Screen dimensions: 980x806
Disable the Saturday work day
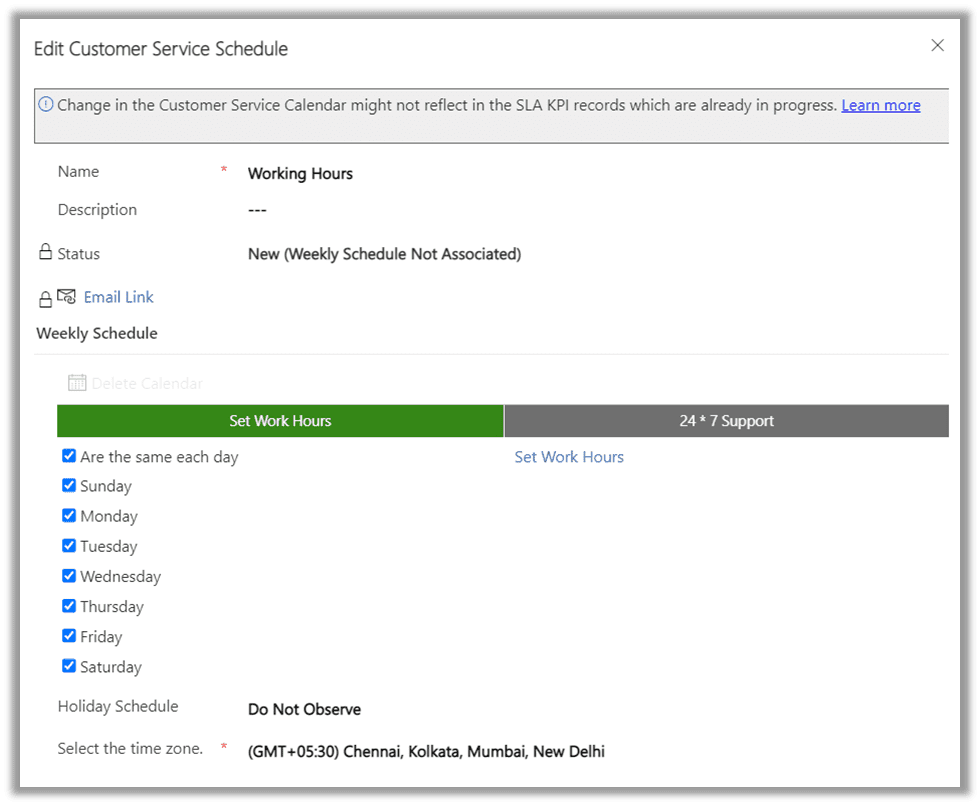tap(69, 665)
